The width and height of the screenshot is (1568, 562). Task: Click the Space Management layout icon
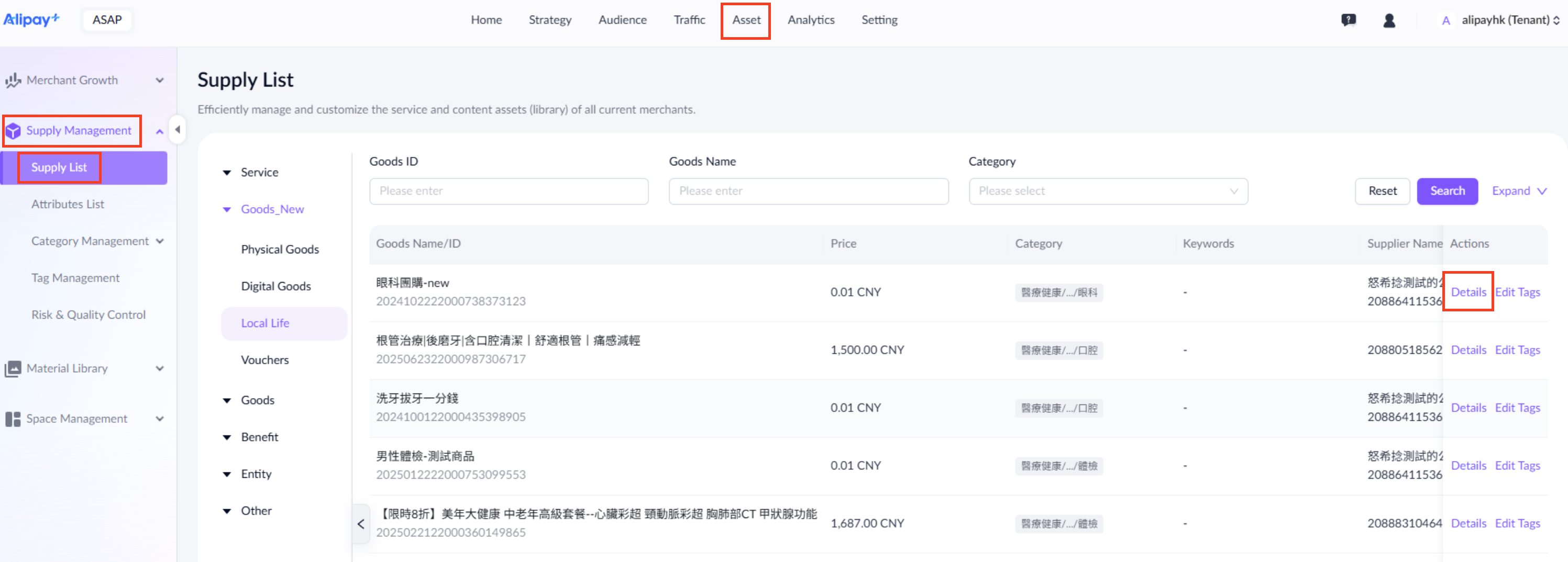13,419
